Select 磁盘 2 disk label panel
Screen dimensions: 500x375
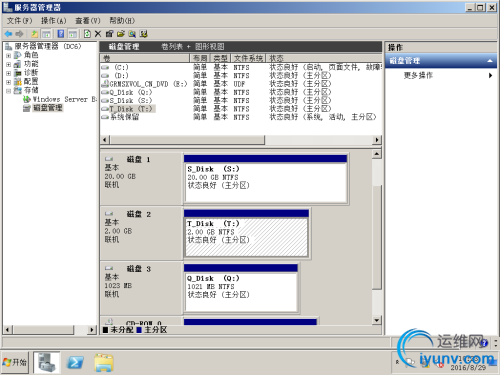141,233
